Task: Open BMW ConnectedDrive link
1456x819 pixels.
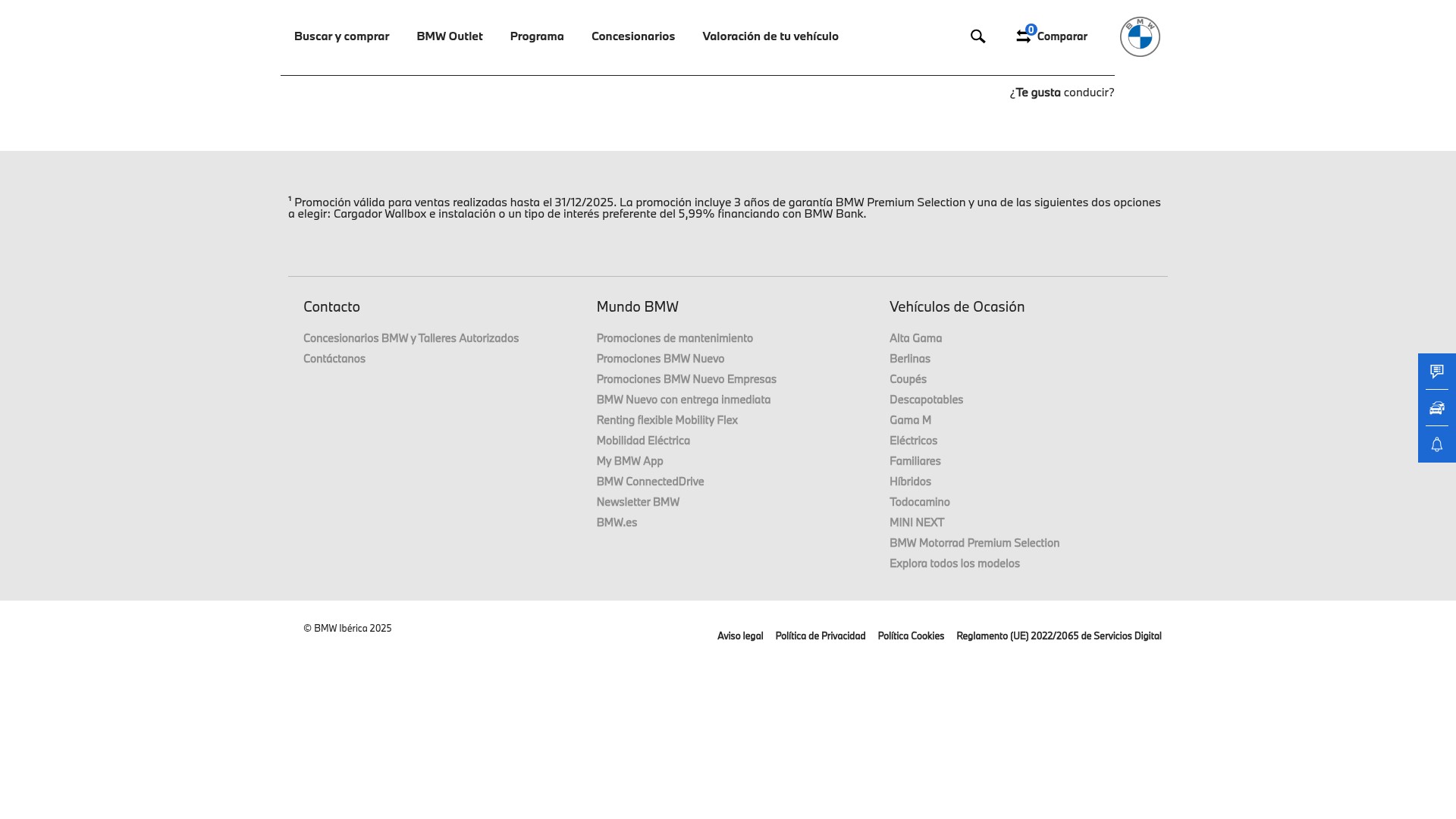Action: (650, 482)
